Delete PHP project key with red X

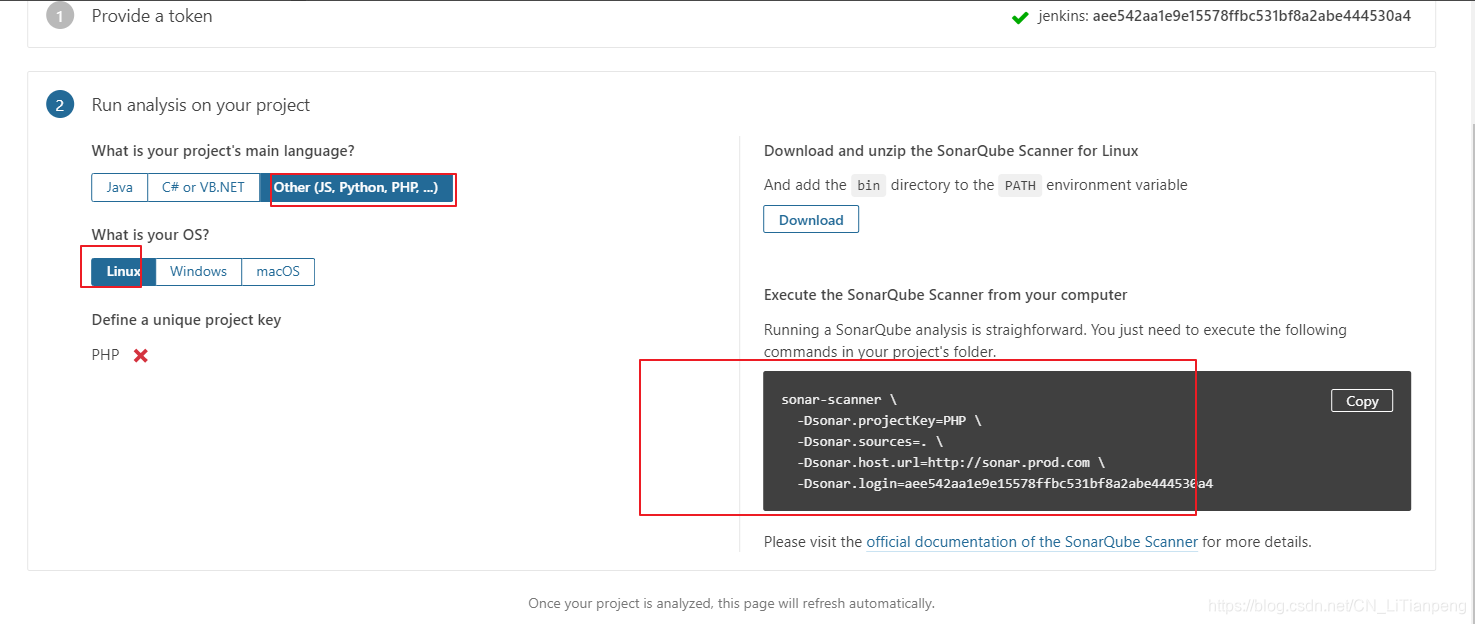pyautogui.click(x=141, y=355)
